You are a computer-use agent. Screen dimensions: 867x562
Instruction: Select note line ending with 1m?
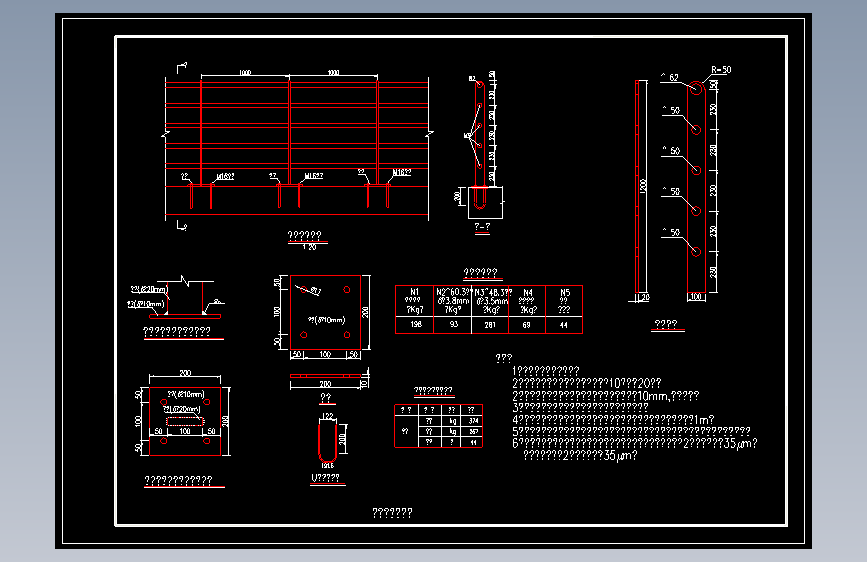pos(613,419)
